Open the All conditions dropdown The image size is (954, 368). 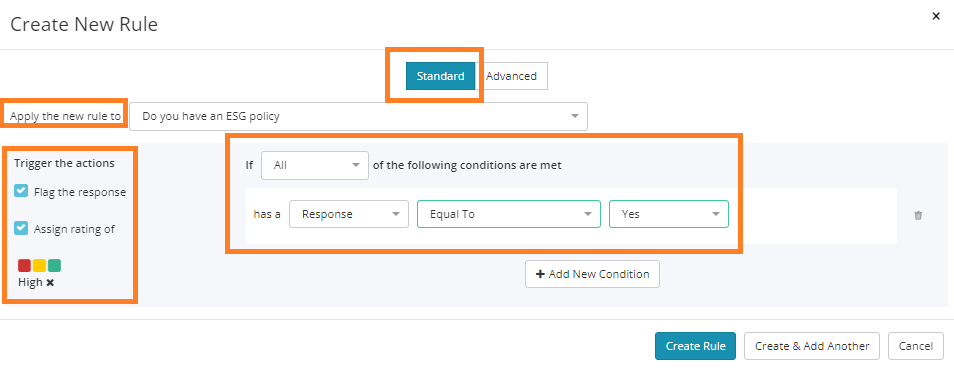(x=315, y=165)
